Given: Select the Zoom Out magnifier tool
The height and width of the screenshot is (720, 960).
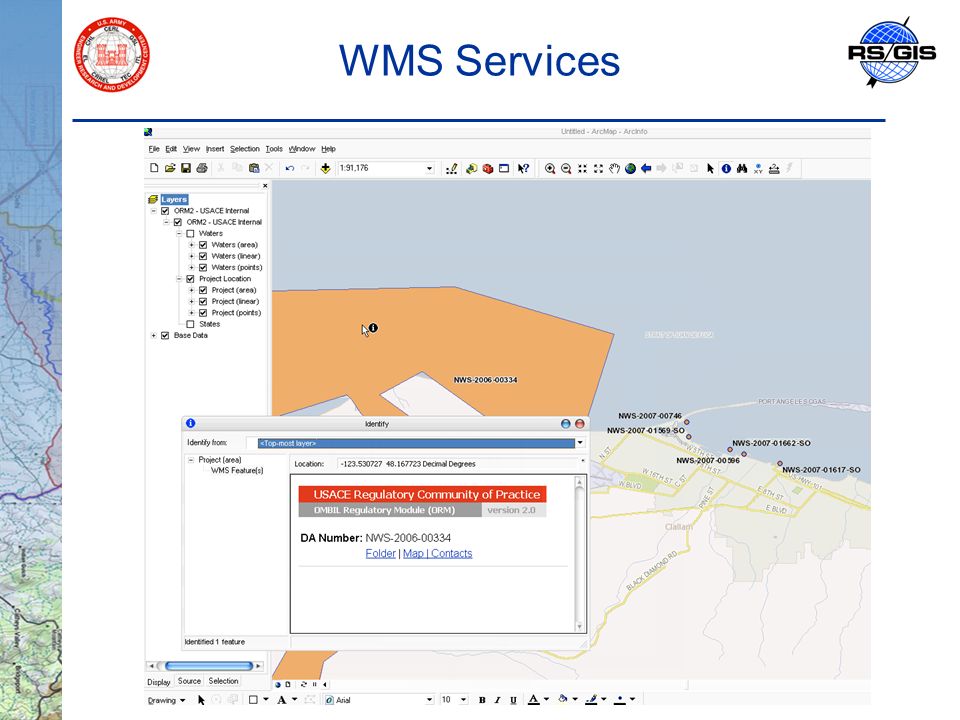Looking at the screenshot, I should tap(566, 168).
